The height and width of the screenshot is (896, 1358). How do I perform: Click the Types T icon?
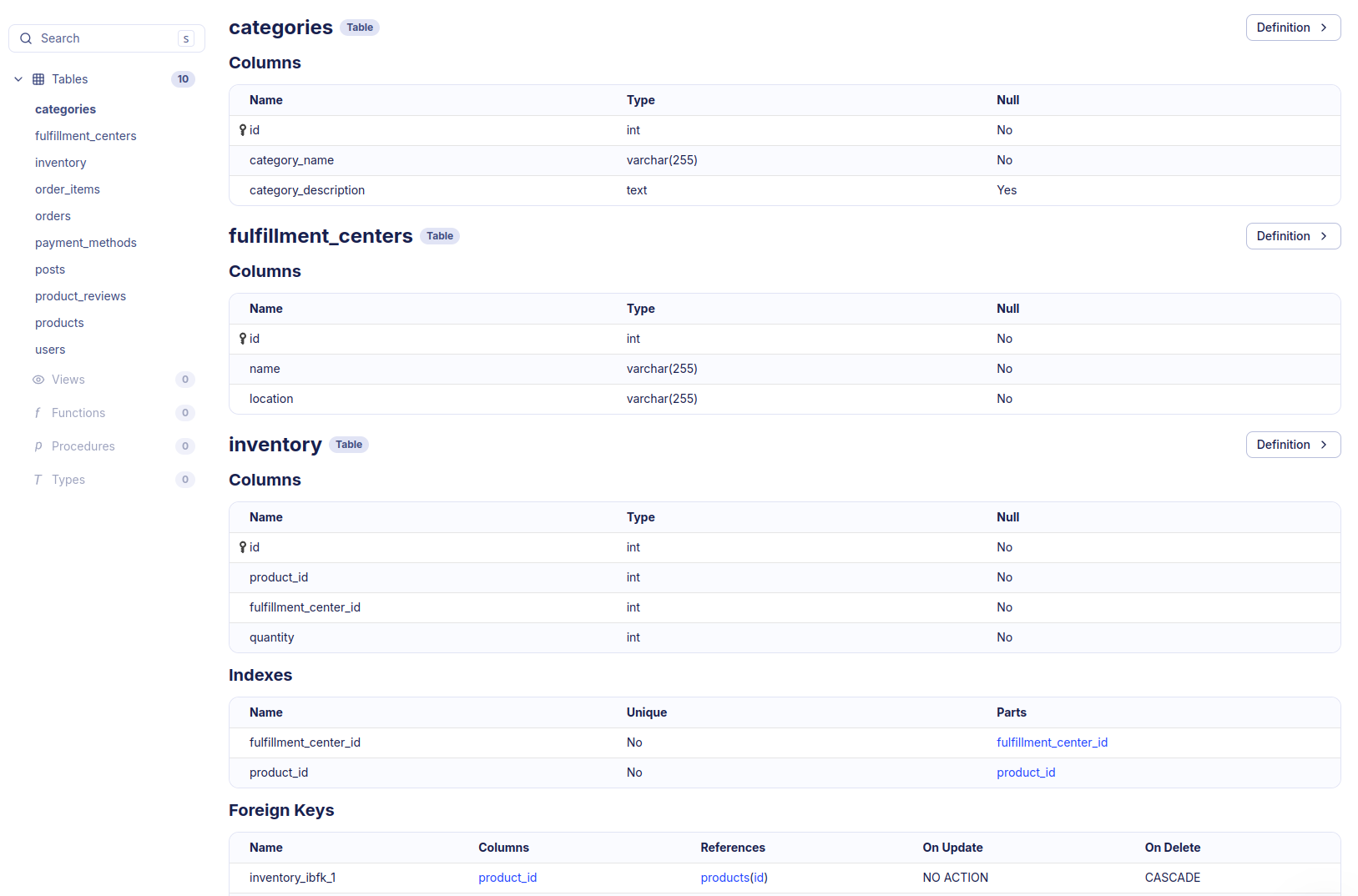point(38,480)
